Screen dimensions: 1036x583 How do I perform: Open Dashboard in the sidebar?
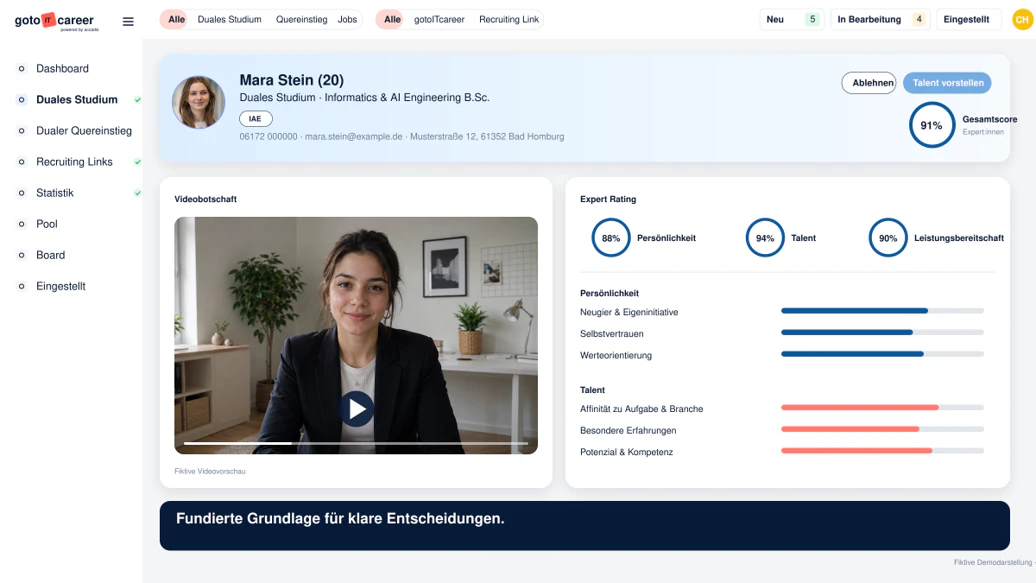click(x=62, y=69)
